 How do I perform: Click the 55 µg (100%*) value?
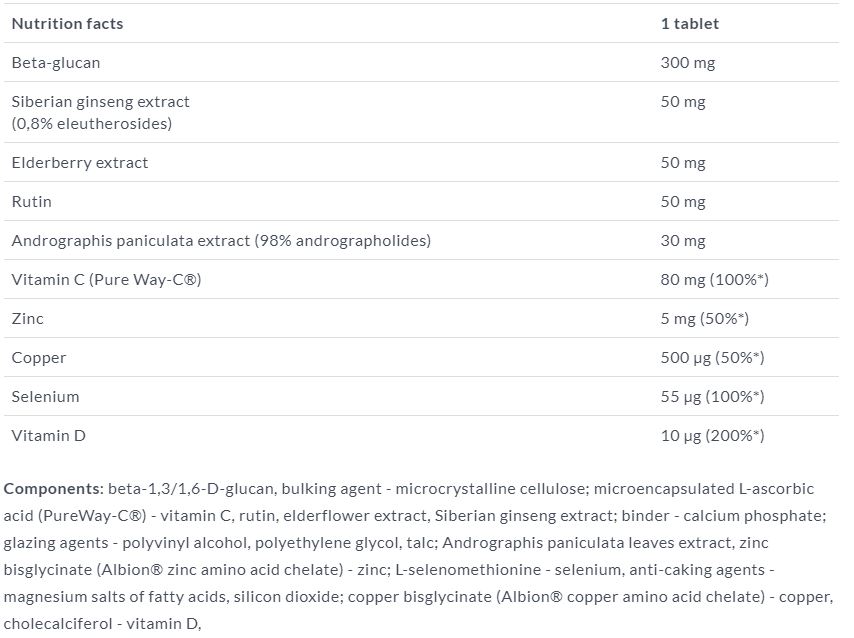[713, 396]
